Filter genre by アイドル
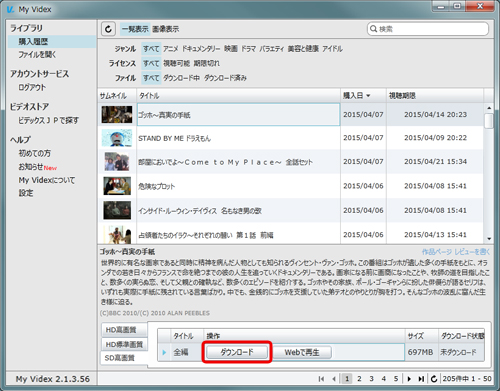 332,49
